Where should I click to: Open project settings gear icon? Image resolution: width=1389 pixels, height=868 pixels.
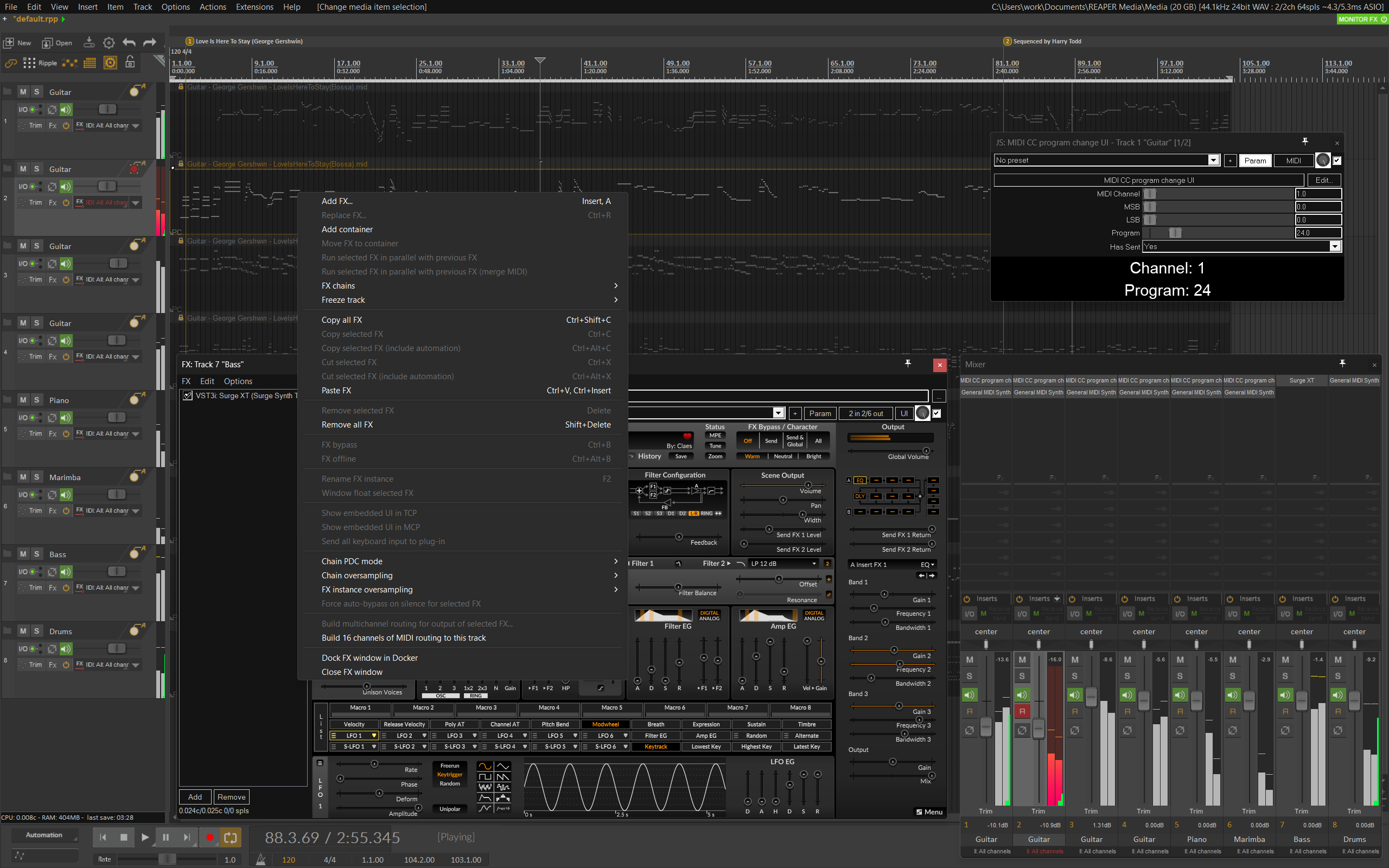(109, 42)
